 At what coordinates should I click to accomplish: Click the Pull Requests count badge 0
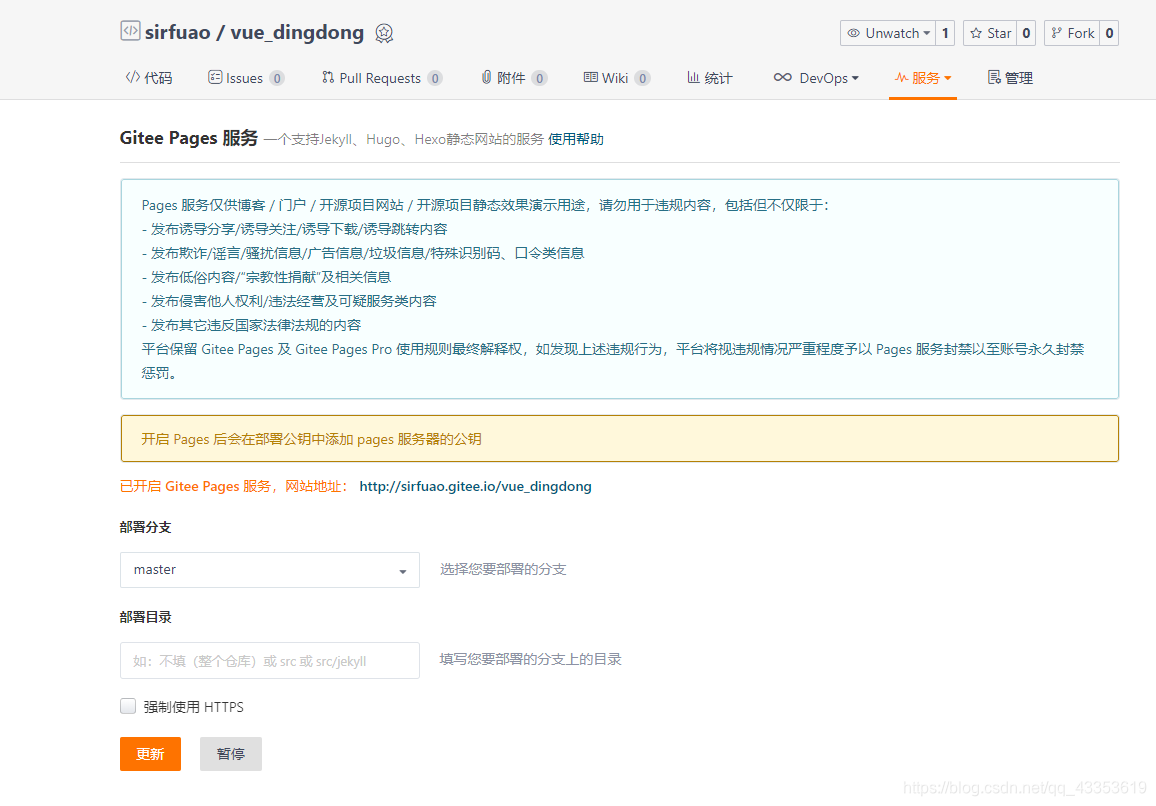pyautogui.click(x=435, y=78)
